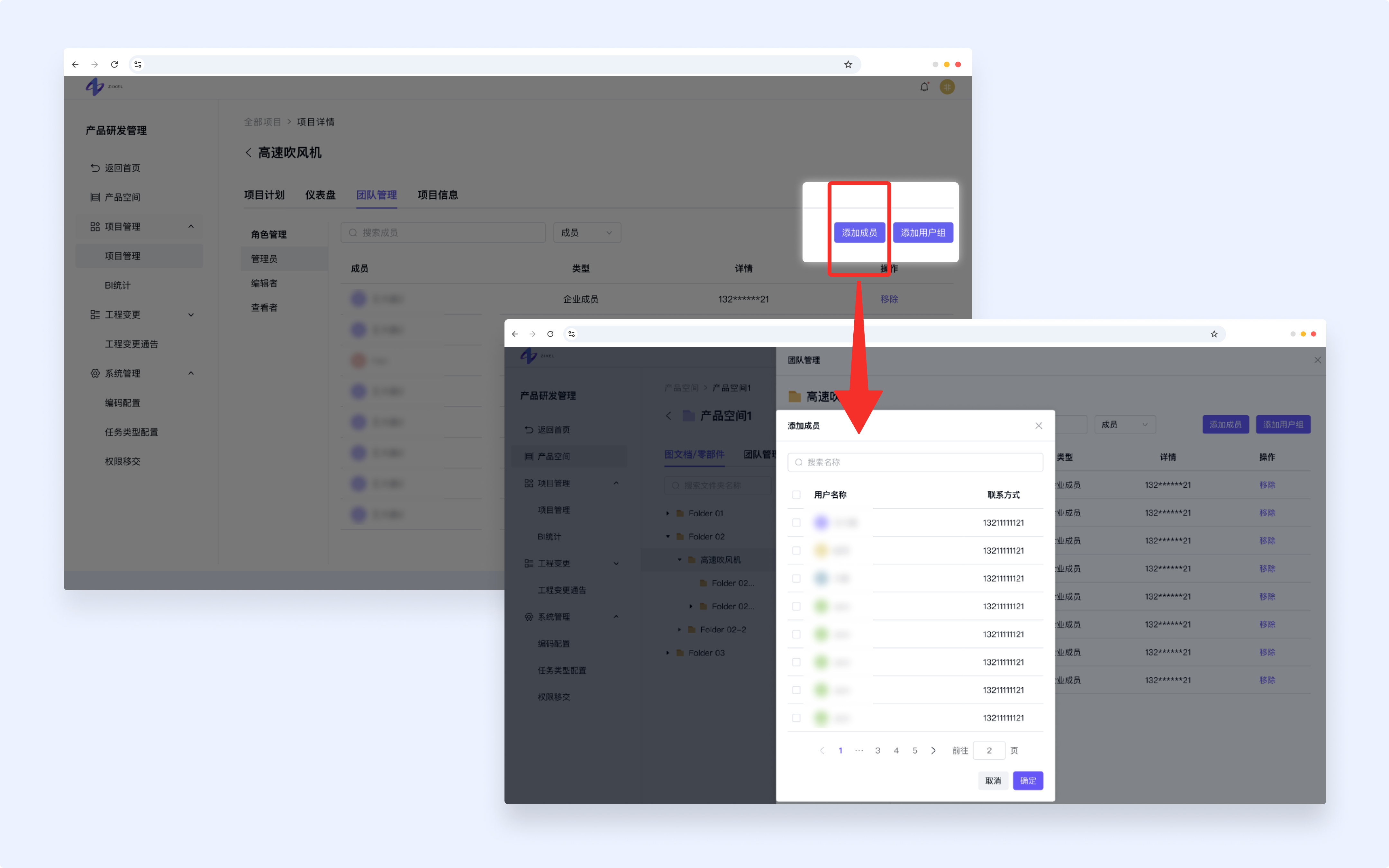Click the 工程变更 icon in rear window sidebar
The width and height of the screenshot is (1389, 868).
pos(95,315)
